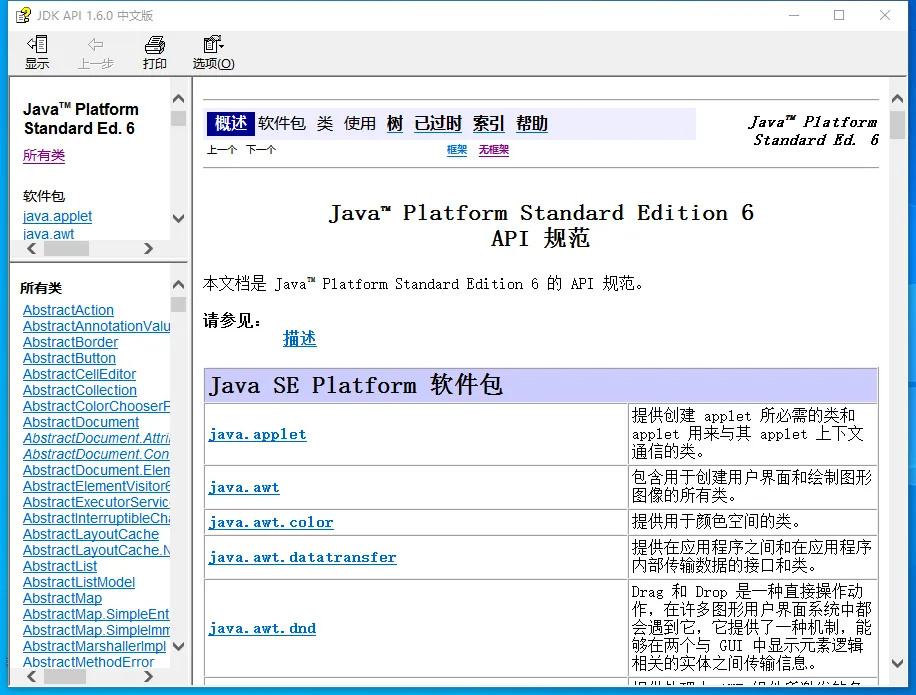This screenshot has height=695, width=916.
Task: Open the AbstractMap.SimpleEnt class link
Action: 96,614
